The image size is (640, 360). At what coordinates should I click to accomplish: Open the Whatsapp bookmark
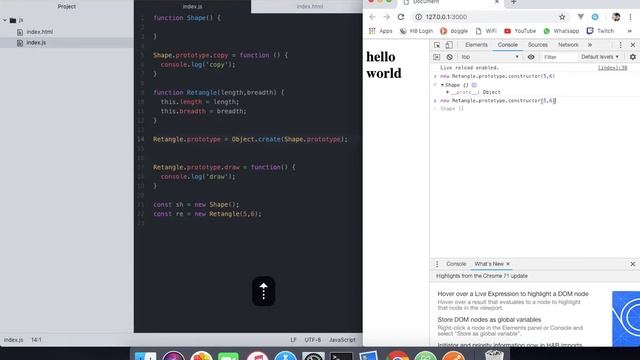[561, 31]
